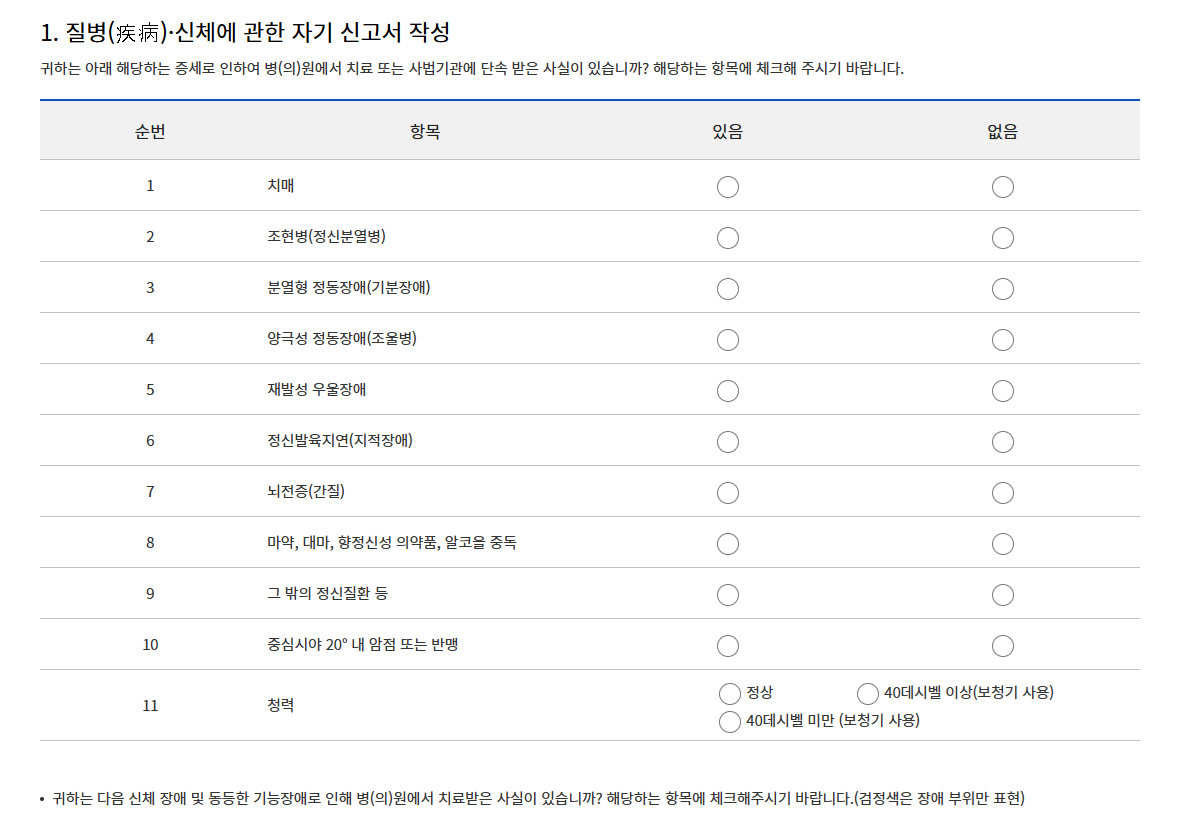Screen dimensions: 1177x827
Task: Select '없음' for 양극성 정동장애(조울병)
Action: pyautogui.click(x=1003, y=339)
